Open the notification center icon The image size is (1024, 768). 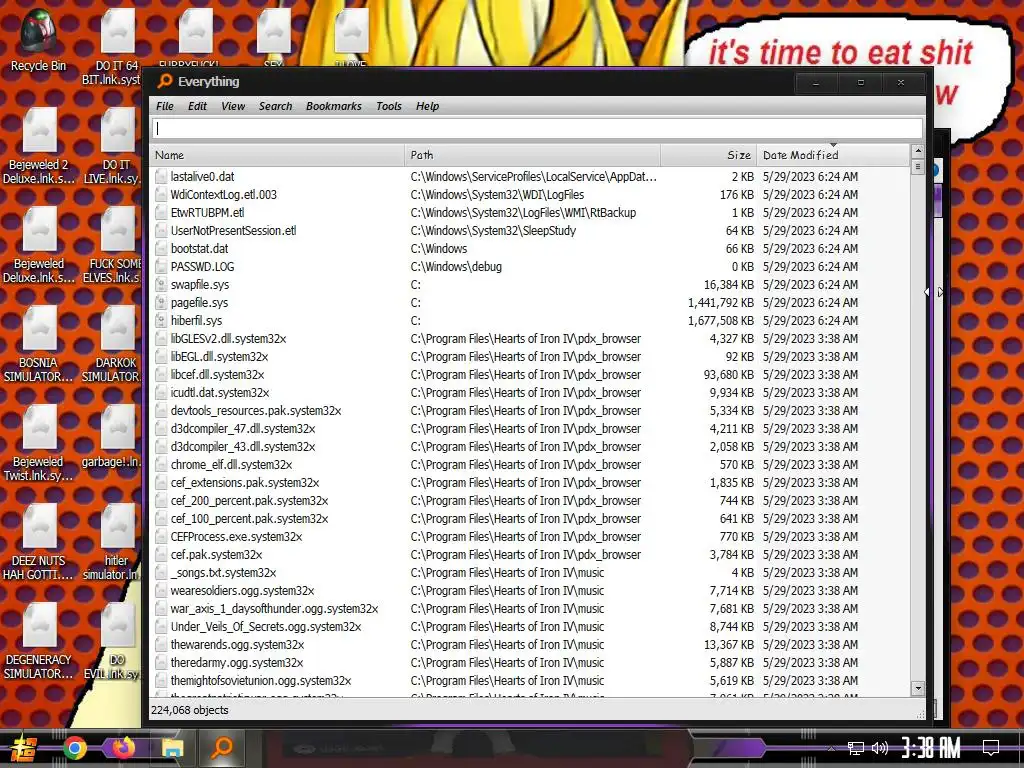(991, 748)
